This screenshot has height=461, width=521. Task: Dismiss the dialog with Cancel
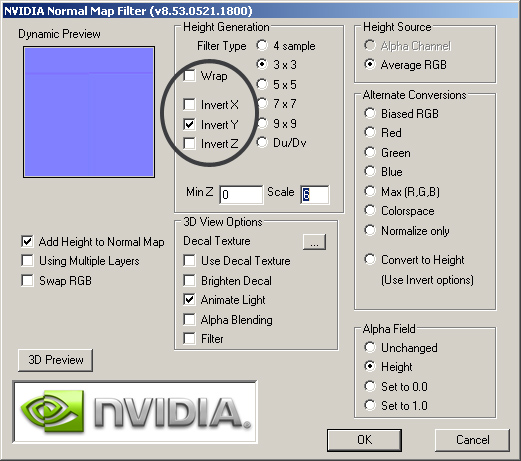(x=472, y=440)
